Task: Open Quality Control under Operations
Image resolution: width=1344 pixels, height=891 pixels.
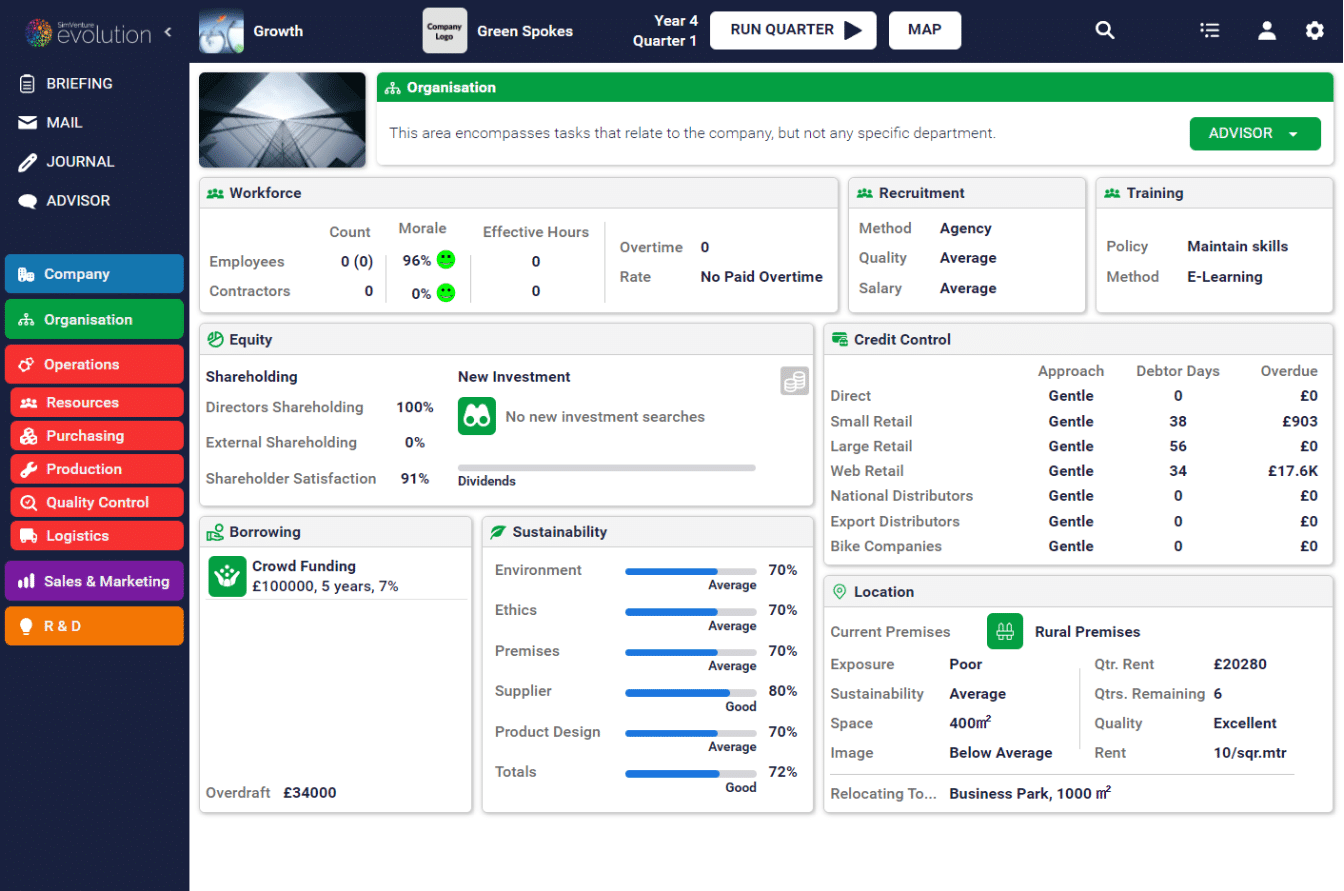Action: 97,503
